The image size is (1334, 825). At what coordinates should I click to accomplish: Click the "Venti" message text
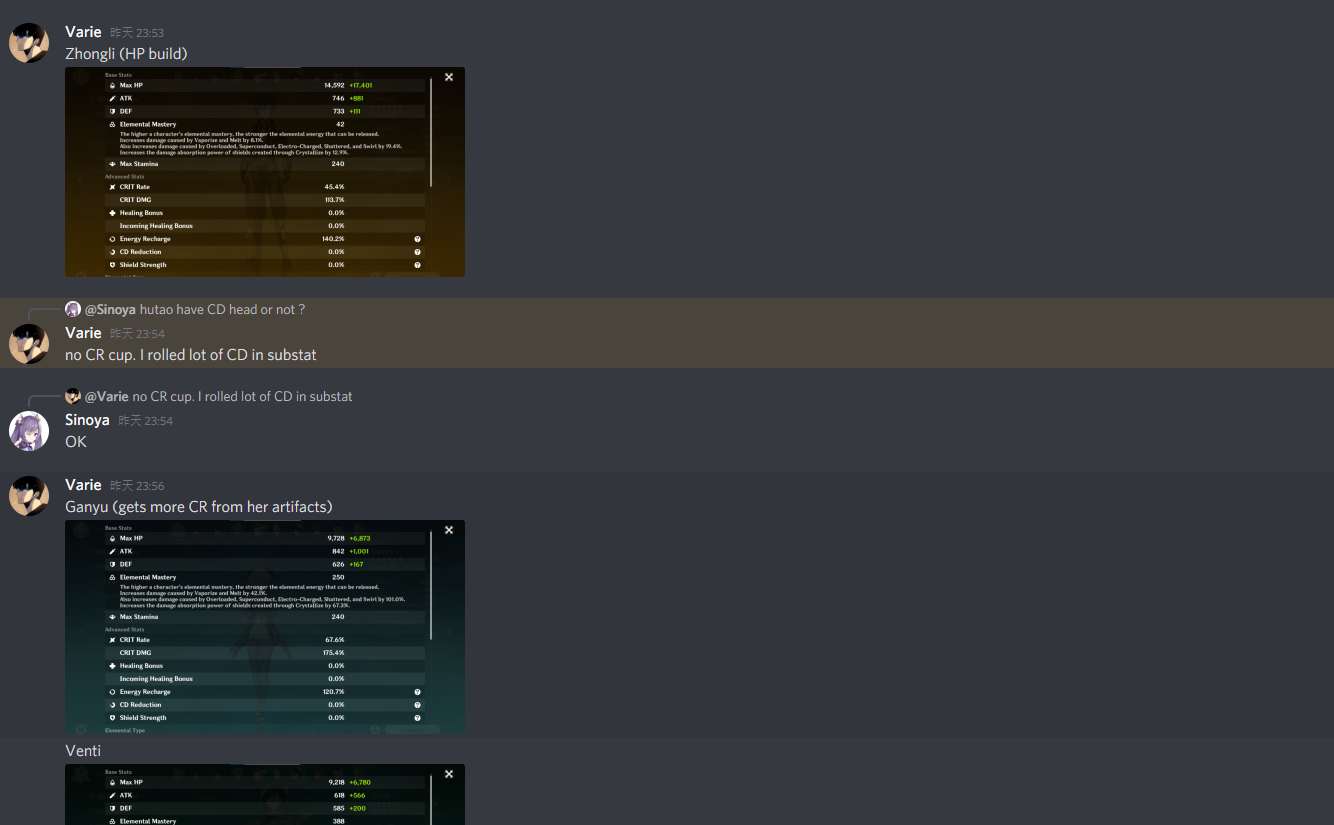[83, 751]
